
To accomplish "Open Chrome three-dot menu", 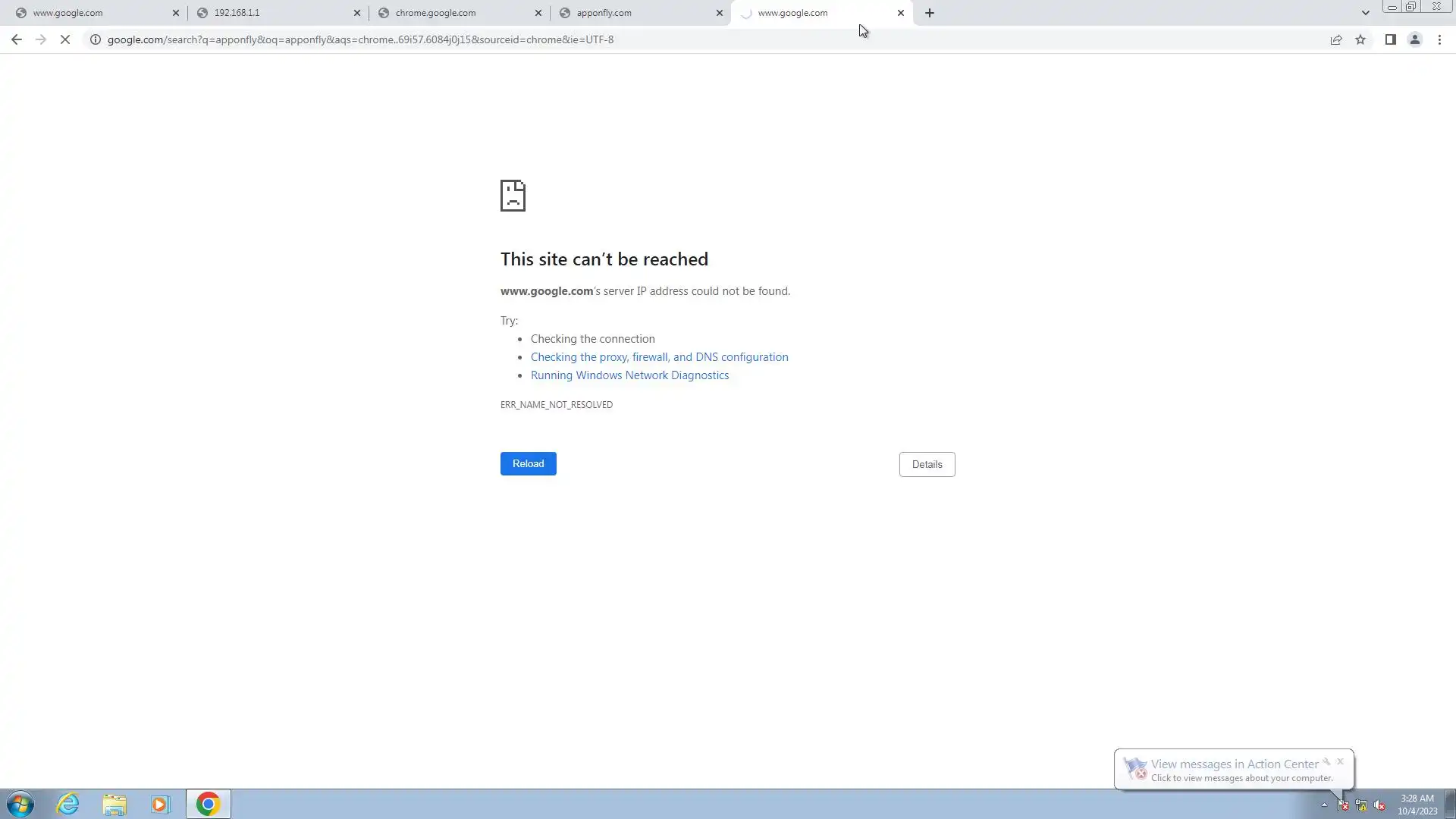I will (x=1439, y=39).
